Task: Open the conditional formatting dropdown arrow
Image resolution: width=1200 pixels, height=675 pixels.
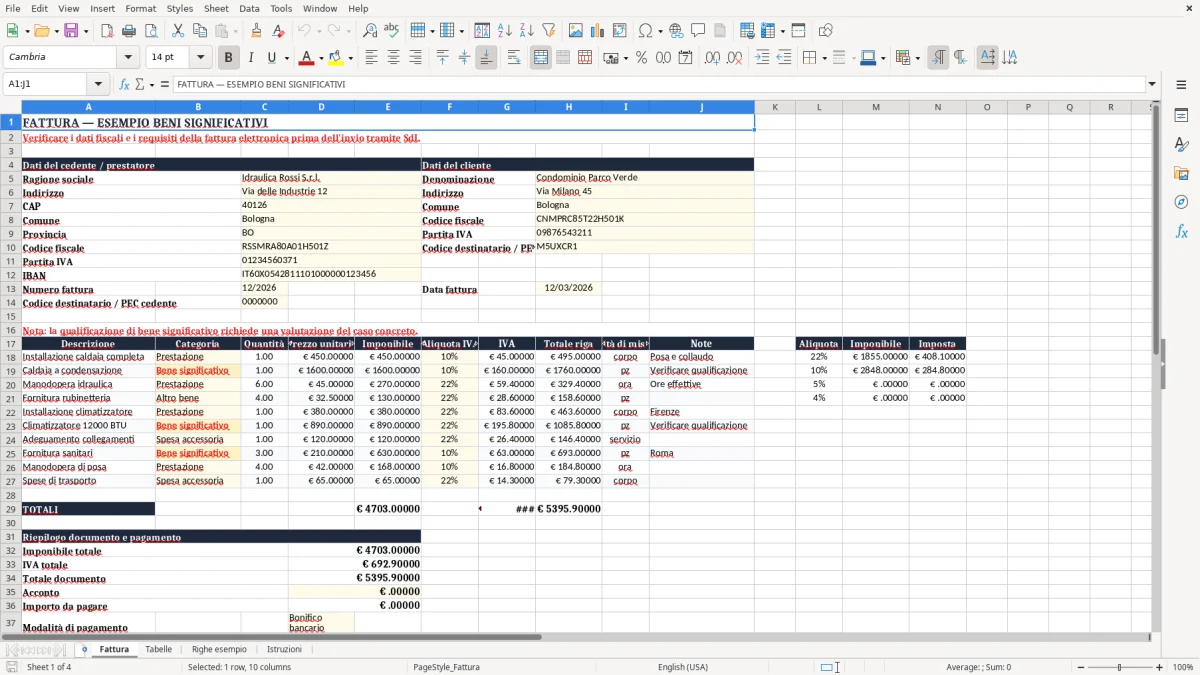Action: tap(917, 58)
